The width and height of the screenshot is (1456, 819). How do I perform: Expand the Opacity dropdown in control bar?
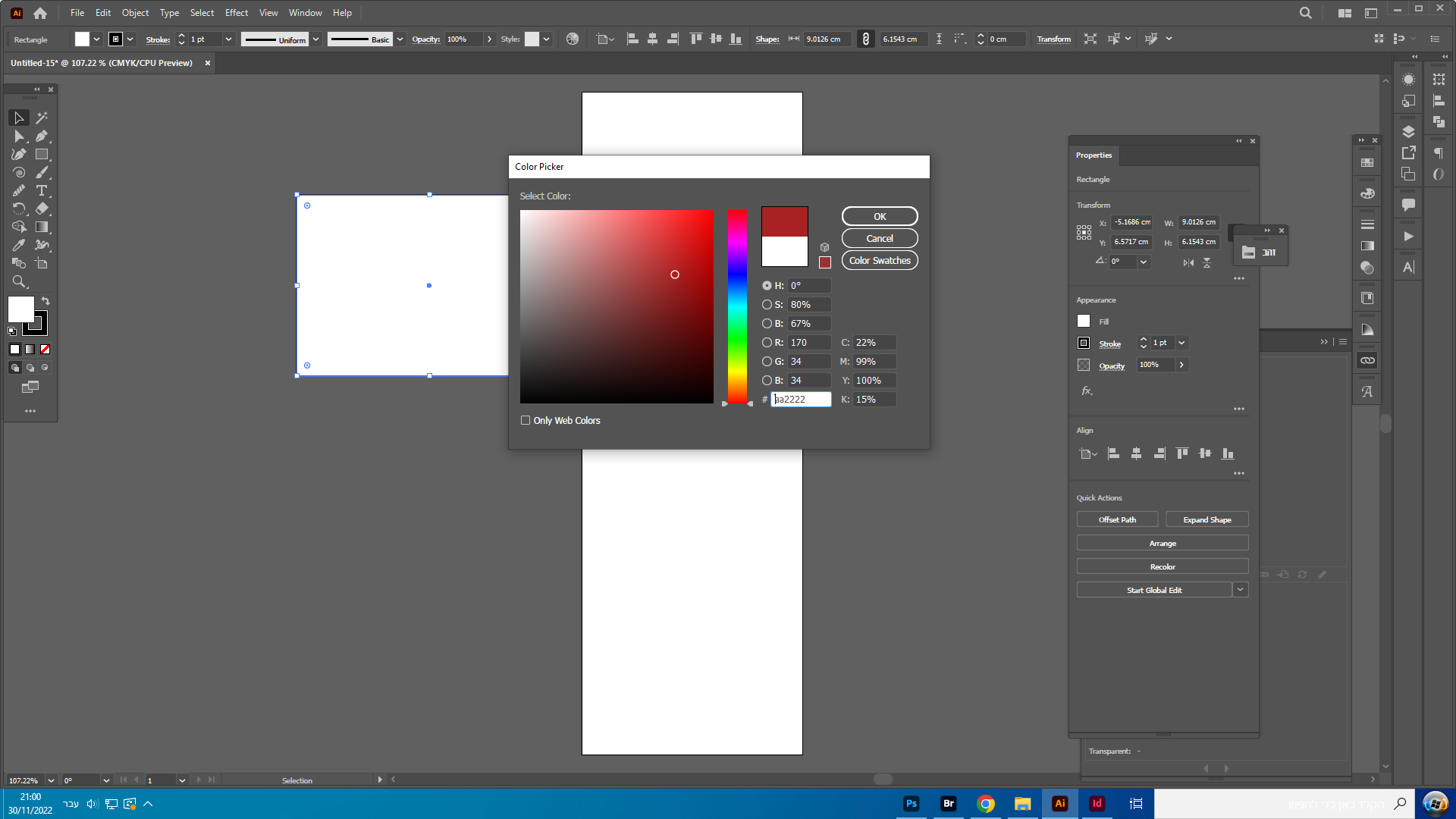click(x=489, y=39)
